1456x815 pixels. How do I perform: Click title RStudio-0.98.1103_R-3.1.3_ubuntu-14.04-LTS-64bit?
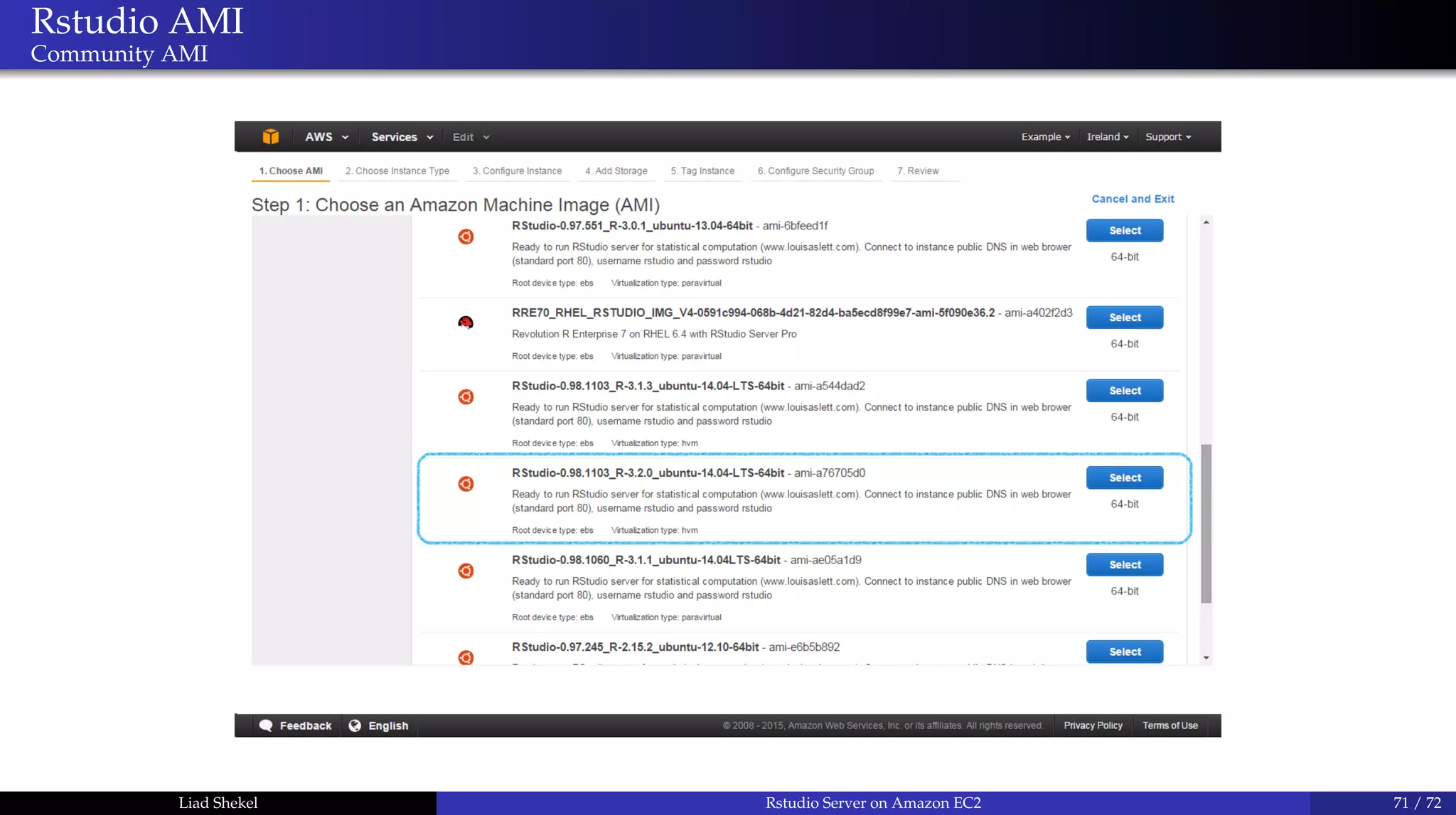pyautogui.click(x=648, y=386)
